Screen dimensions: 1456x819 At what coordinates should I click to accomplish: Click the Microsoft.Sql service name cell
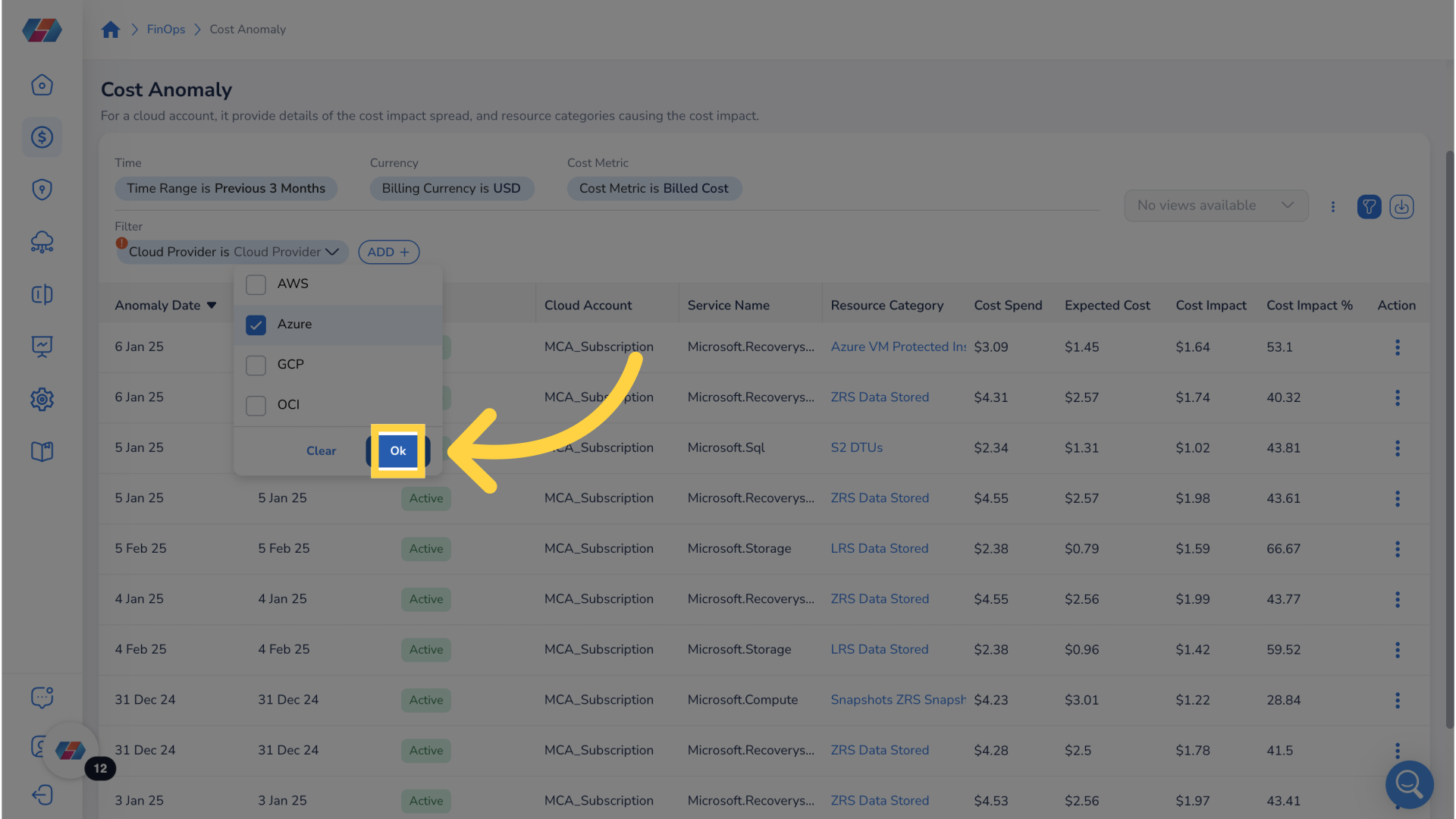coord(726,447)
